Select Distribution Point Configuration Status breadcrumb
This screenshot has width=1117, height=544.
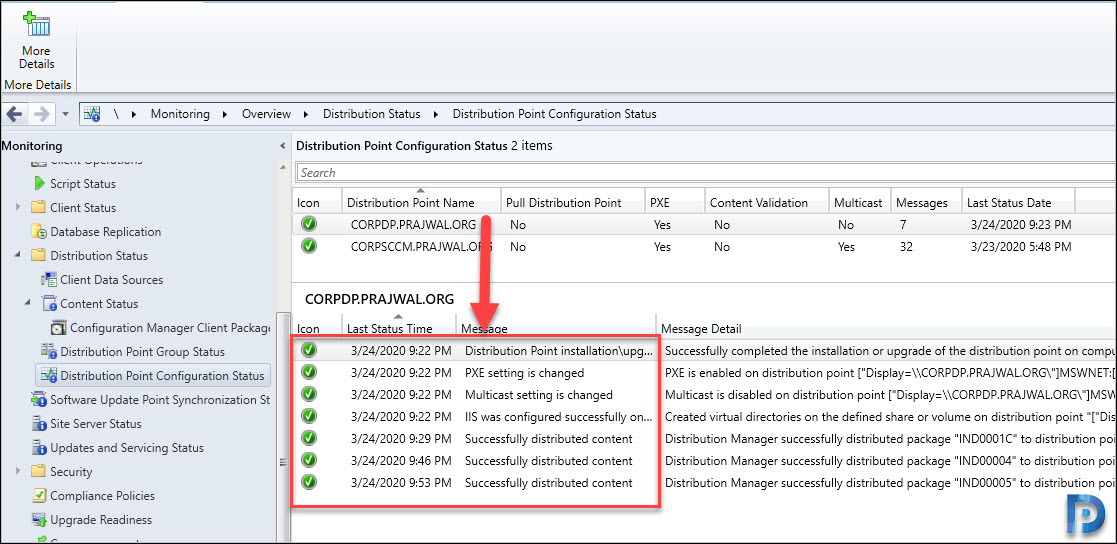[x=555, y=114]
